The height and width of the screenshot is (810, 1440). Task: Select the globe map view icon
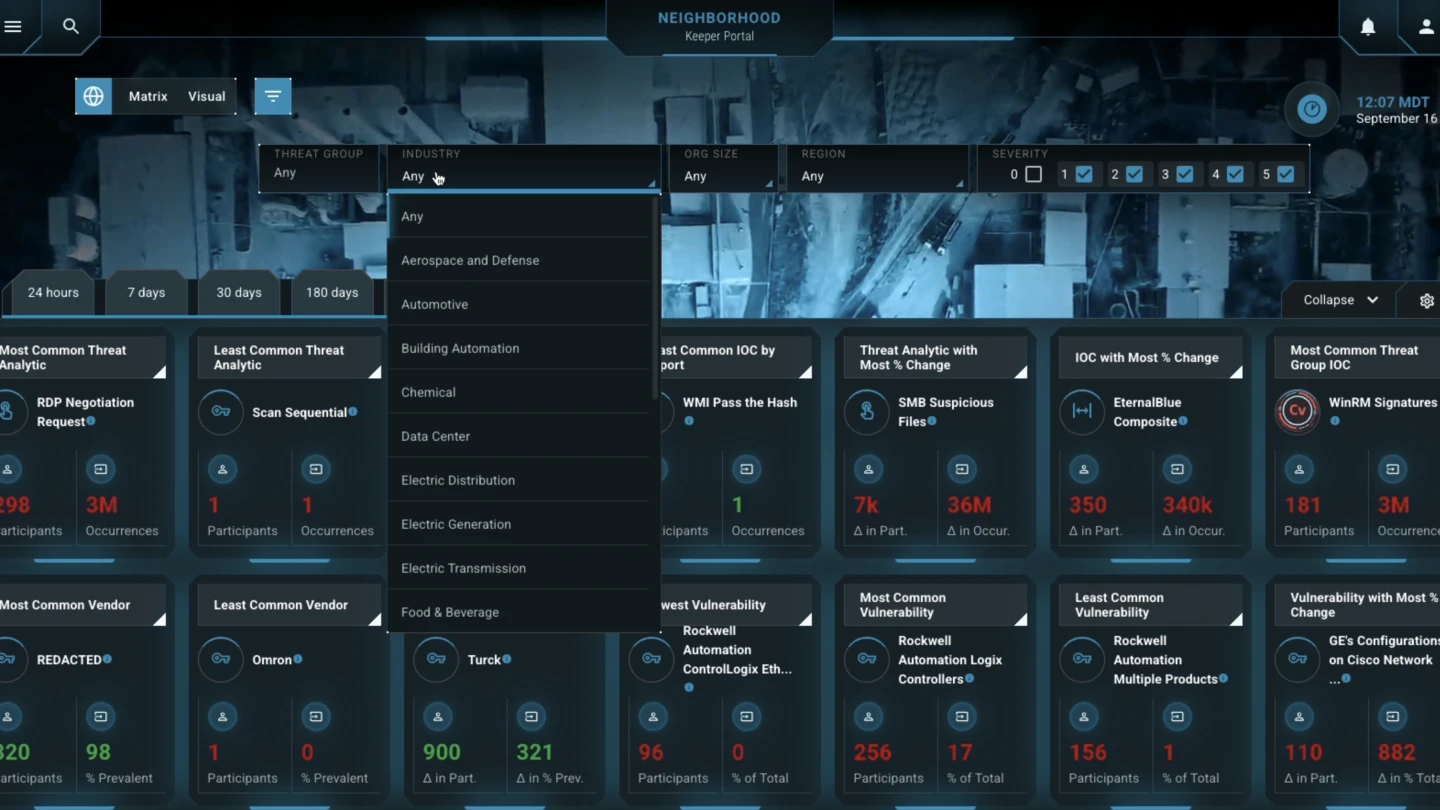point(93,97)
